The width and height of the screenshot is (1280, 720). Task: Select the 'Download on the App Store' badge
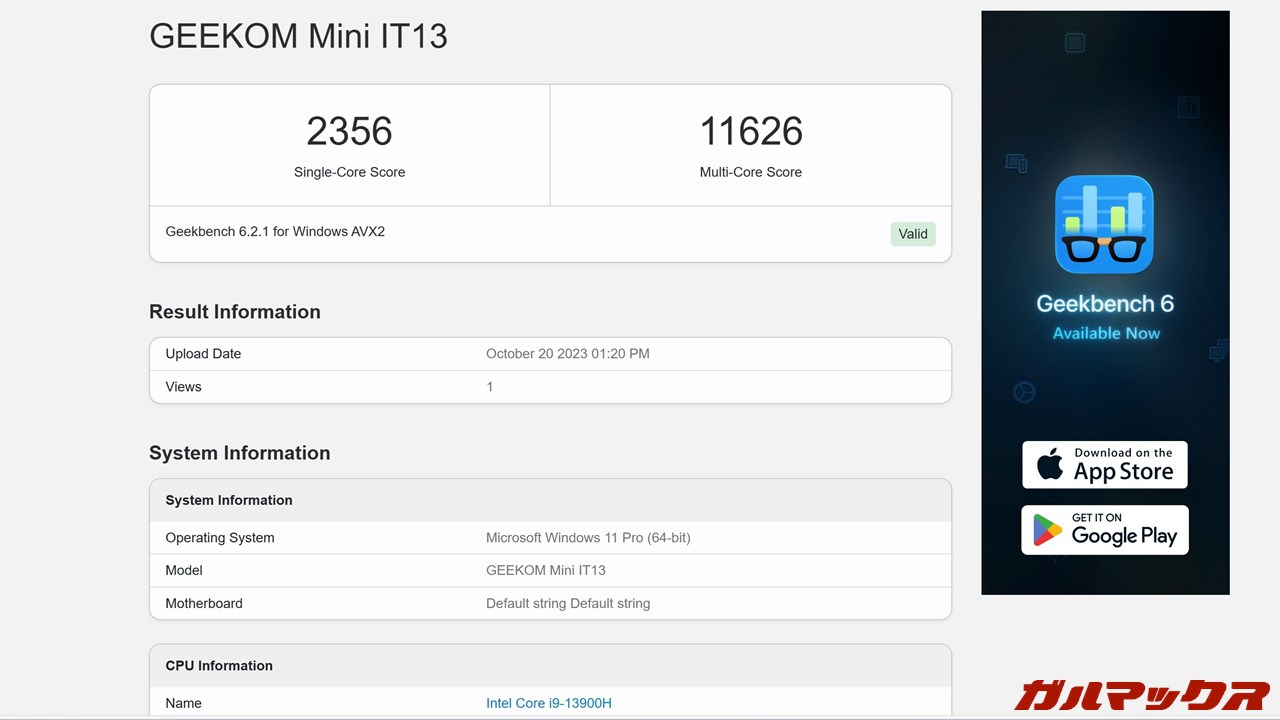[x=1104, y=464]
